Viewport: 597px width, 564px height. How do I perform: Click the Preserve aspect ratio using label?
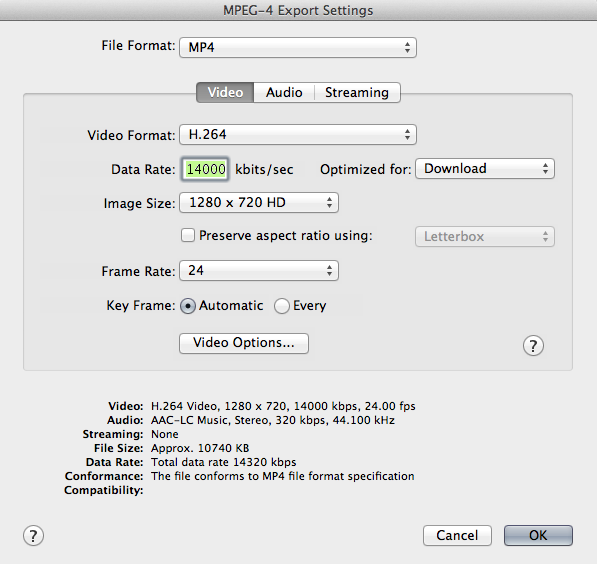click(x=286, y=235)
